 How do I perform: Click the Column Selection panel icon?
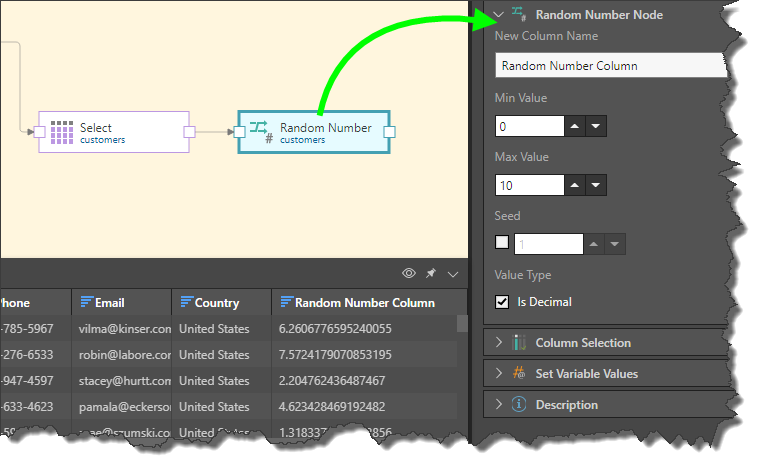[x=519, y=343]
